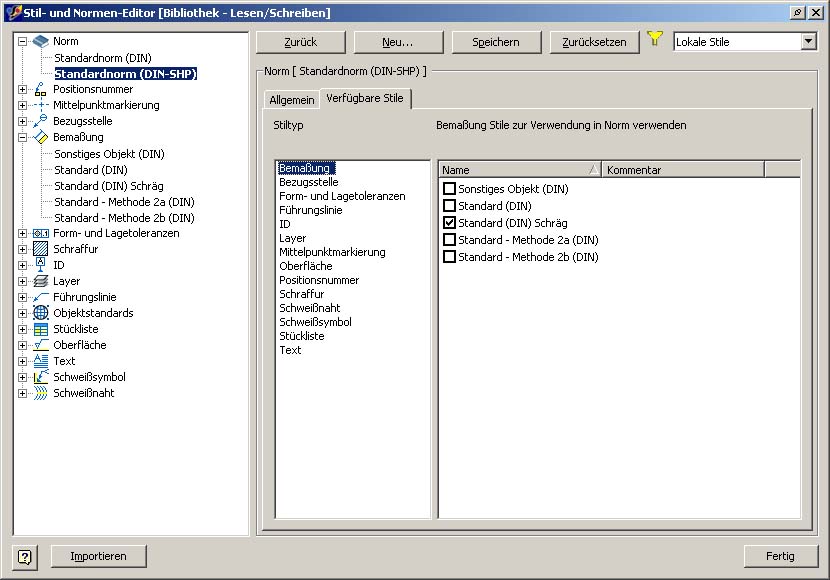Image resolution: width=830 pixels, height=580 pixels.
Task: Click the Zurücksetzen reset button
Action: pos(594,42)
